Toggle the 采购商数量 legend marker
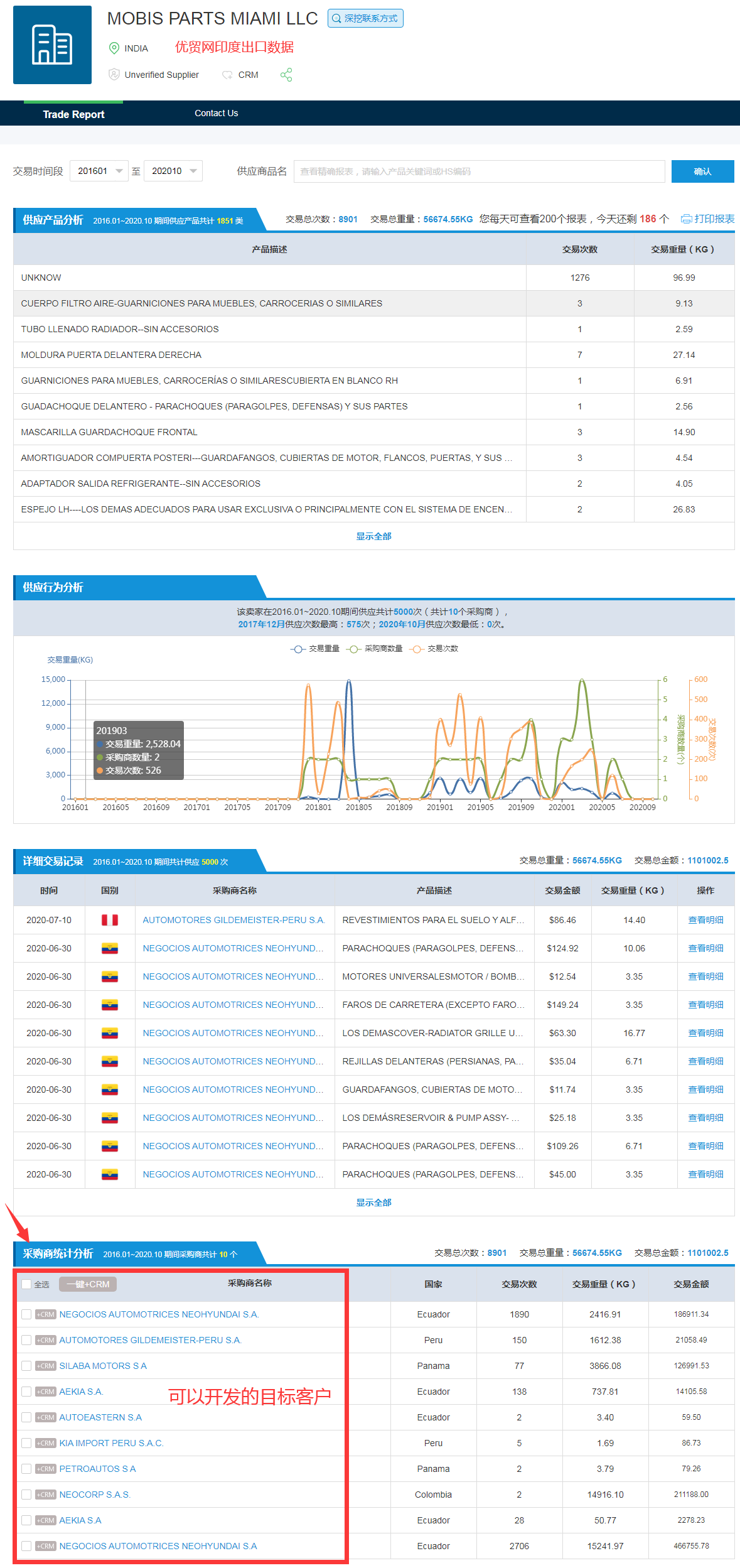 click(354, 649)
